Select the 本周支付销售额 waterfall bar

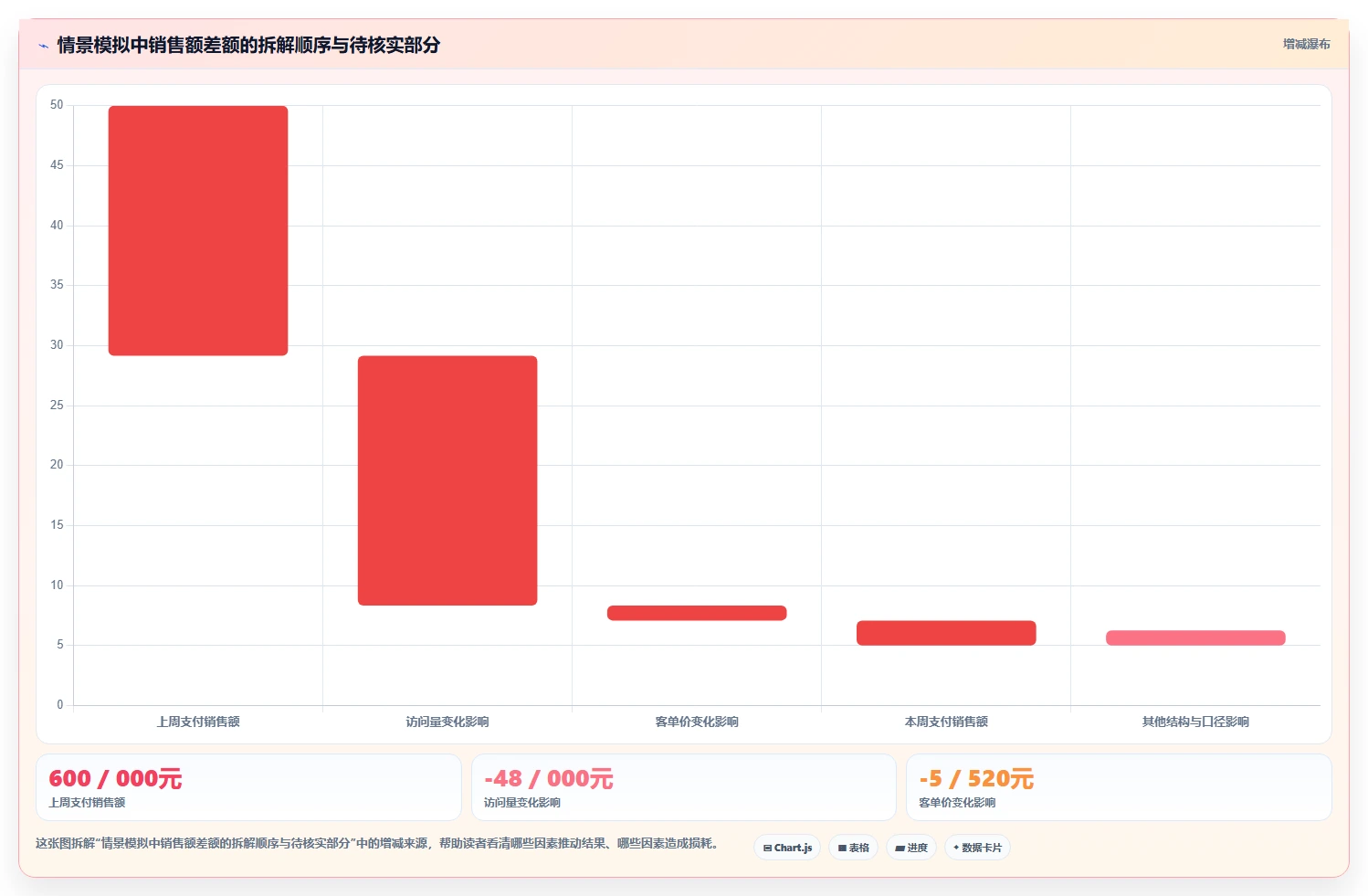[946, 633]
